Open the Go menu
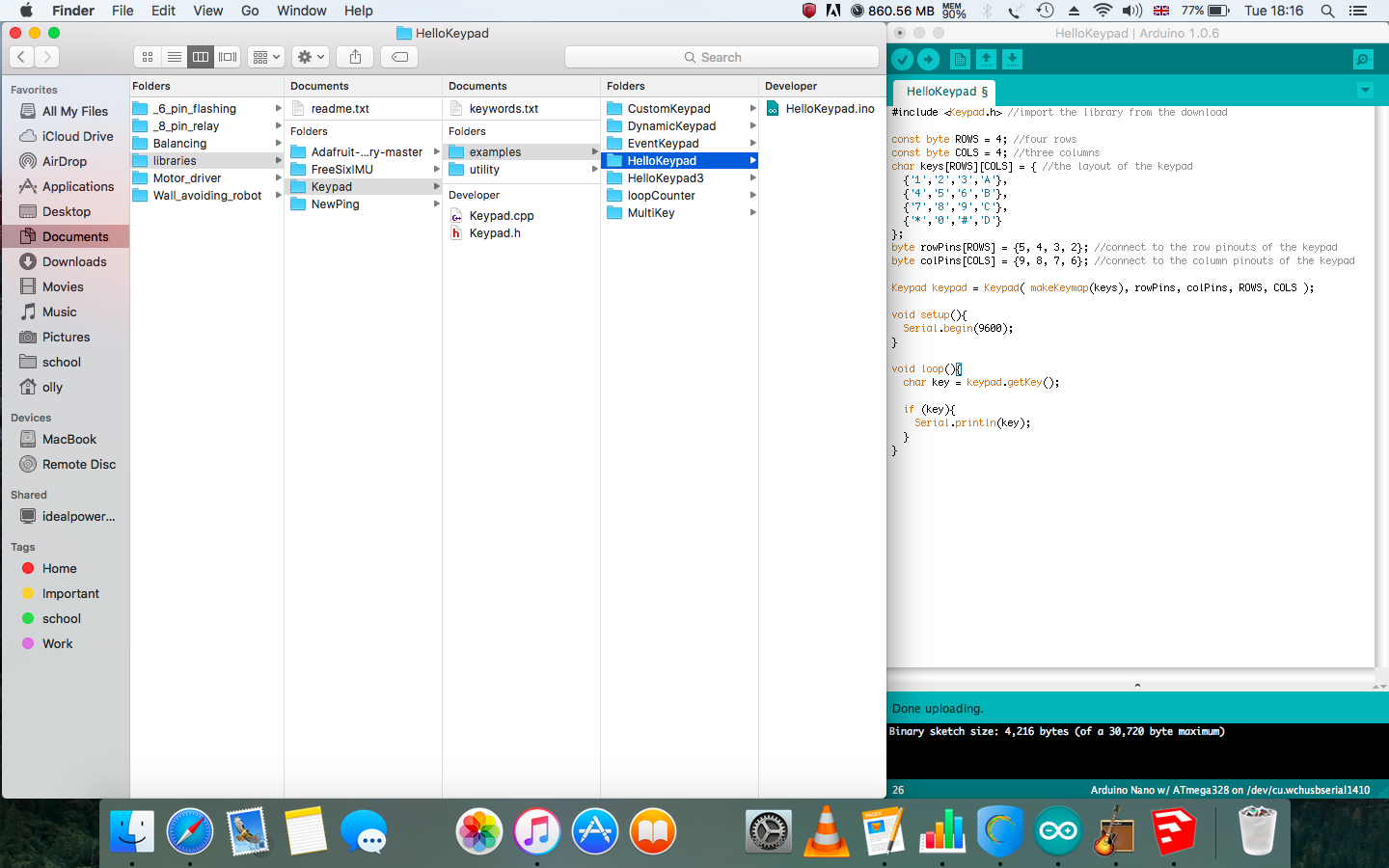This screenshot has width=1389, height=868. (250, 11)
